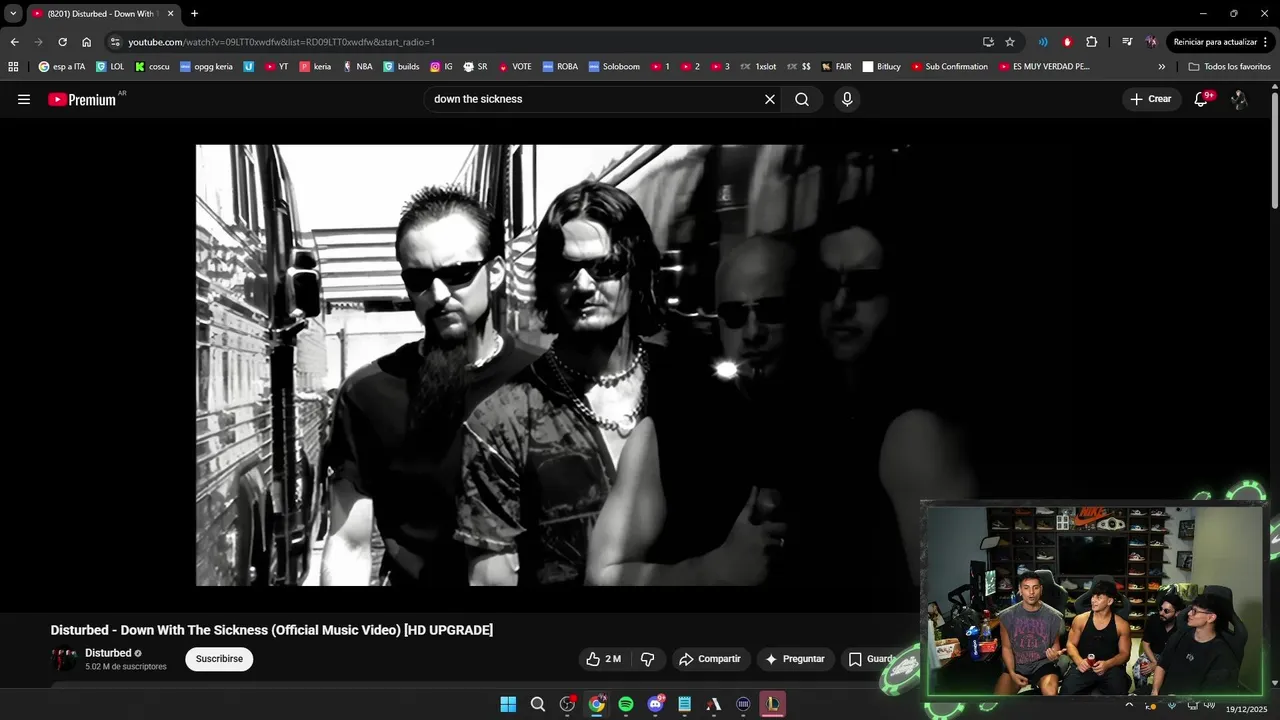The image size is (1280, 720).
Task: Switch to Discord in the taskbar
Action: point(655,704)
